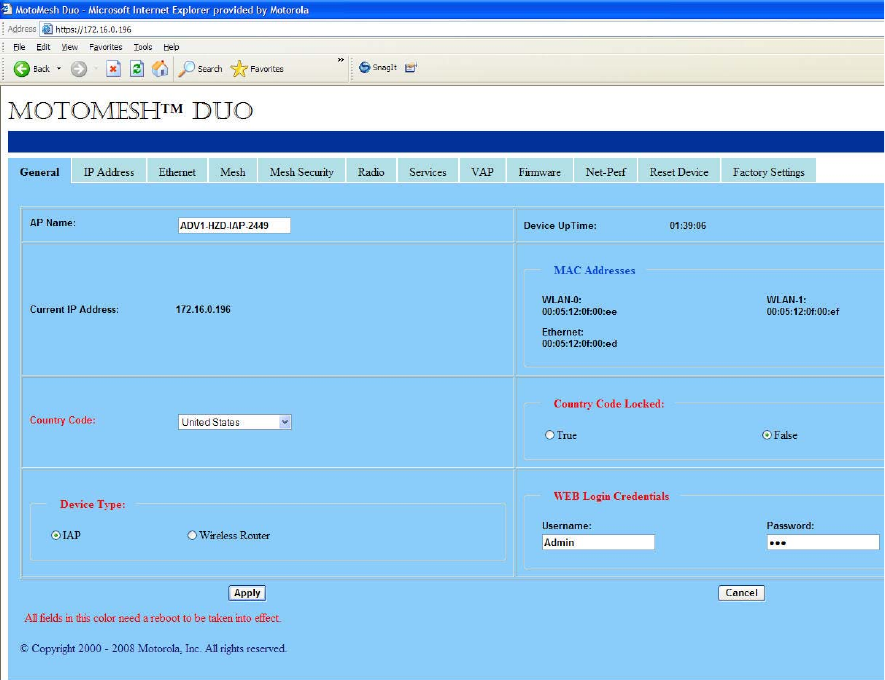Click the Password input field
Screen dimensions: 885x680
tap(823, 542)
